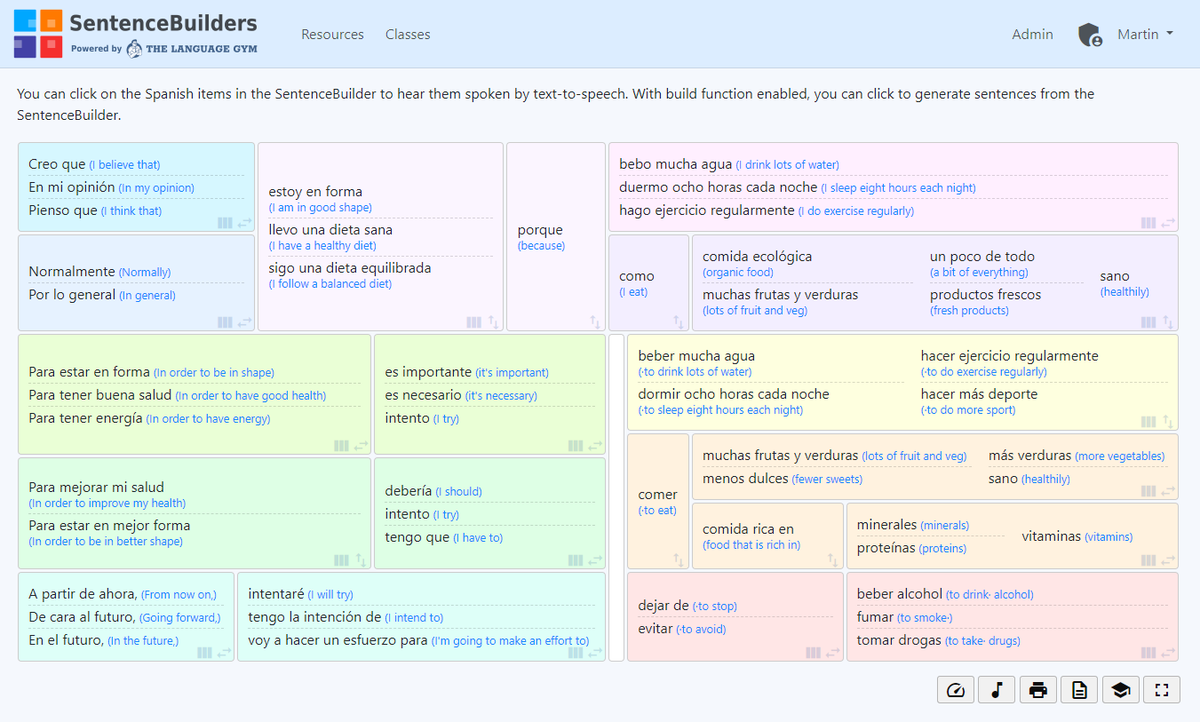Click the vertical arrows icon in the 'como' box

[679, 322]
